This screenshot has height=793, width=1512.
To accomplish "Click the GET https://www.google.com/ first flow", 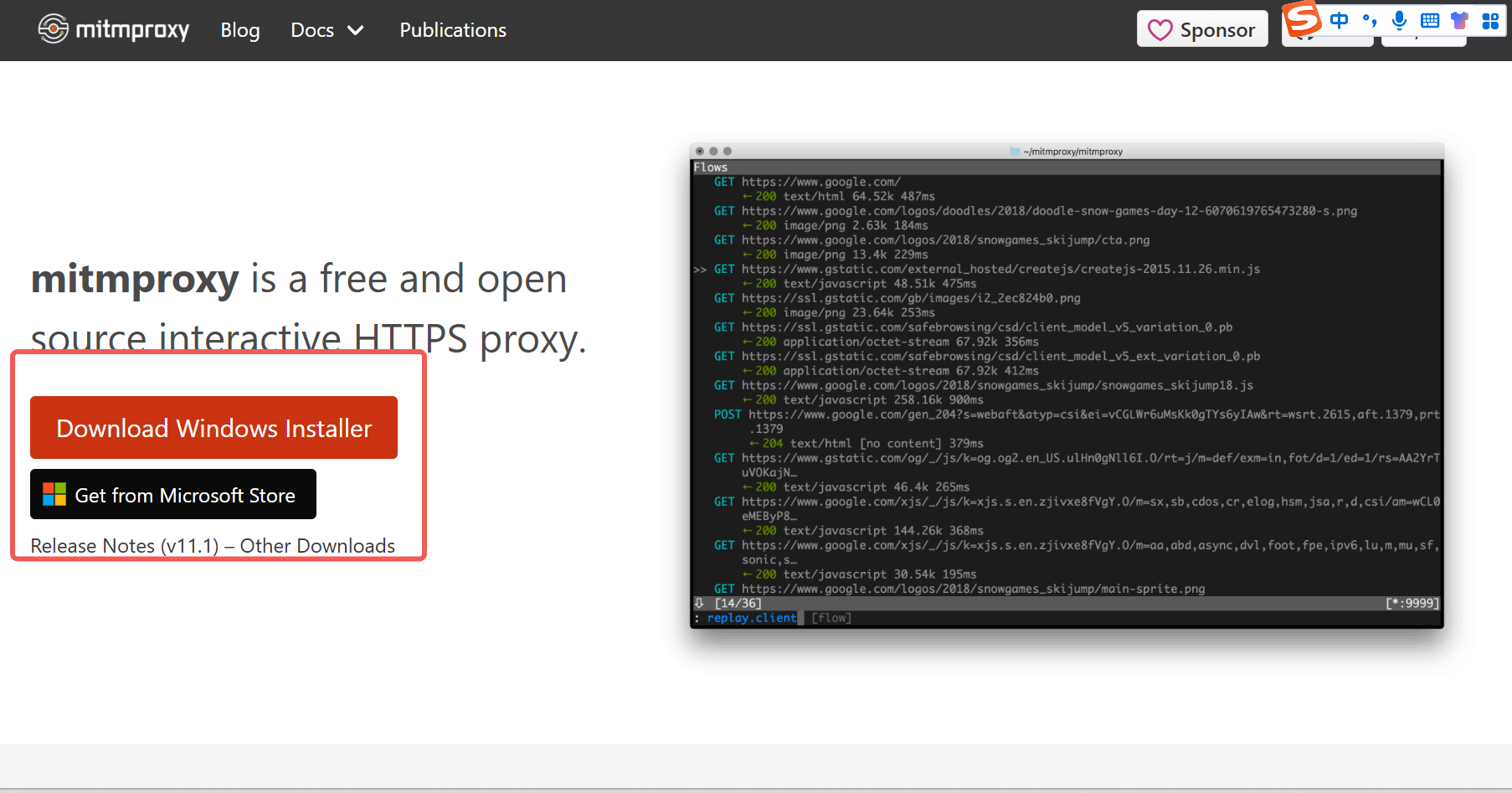I will pos(807,182).
